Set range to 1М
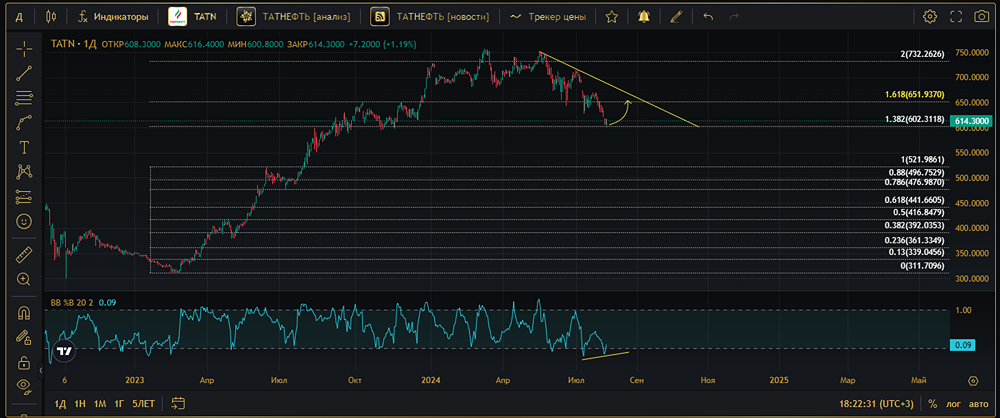 click(99, 403)
